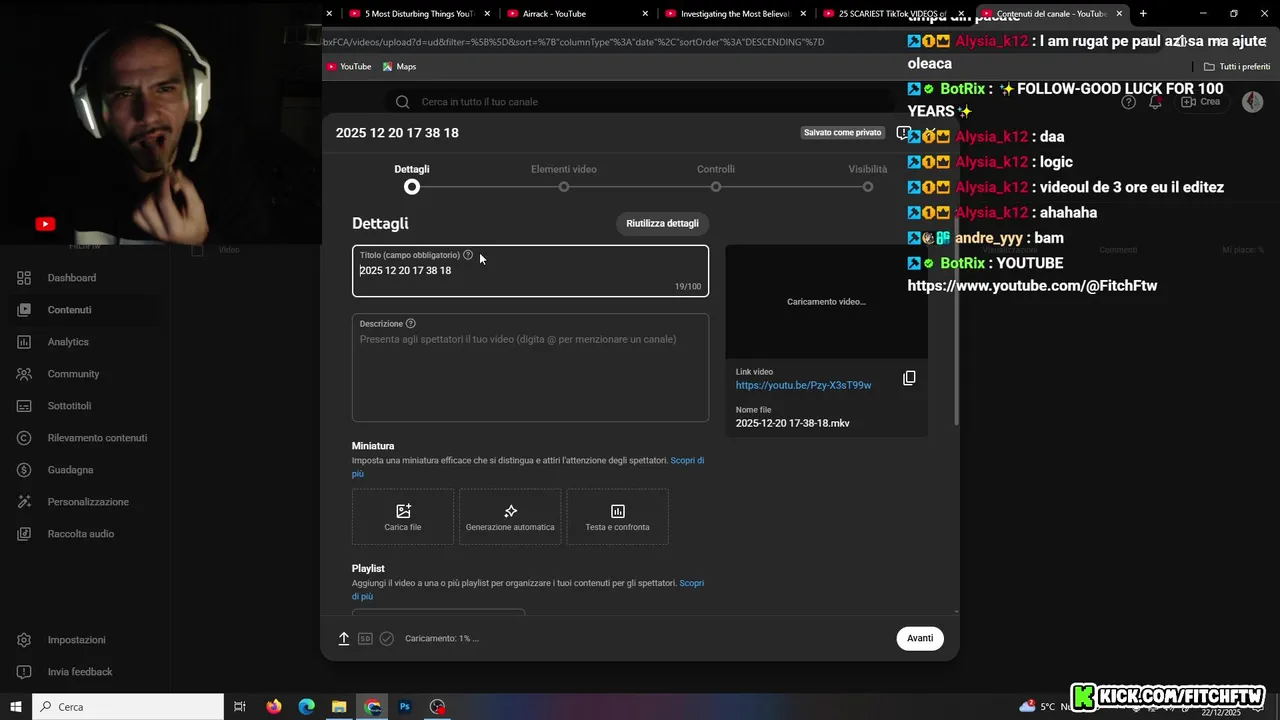Open the YouTube bookmark
Viewport: 1280px width, 720px height.
(x=348, y=67)
